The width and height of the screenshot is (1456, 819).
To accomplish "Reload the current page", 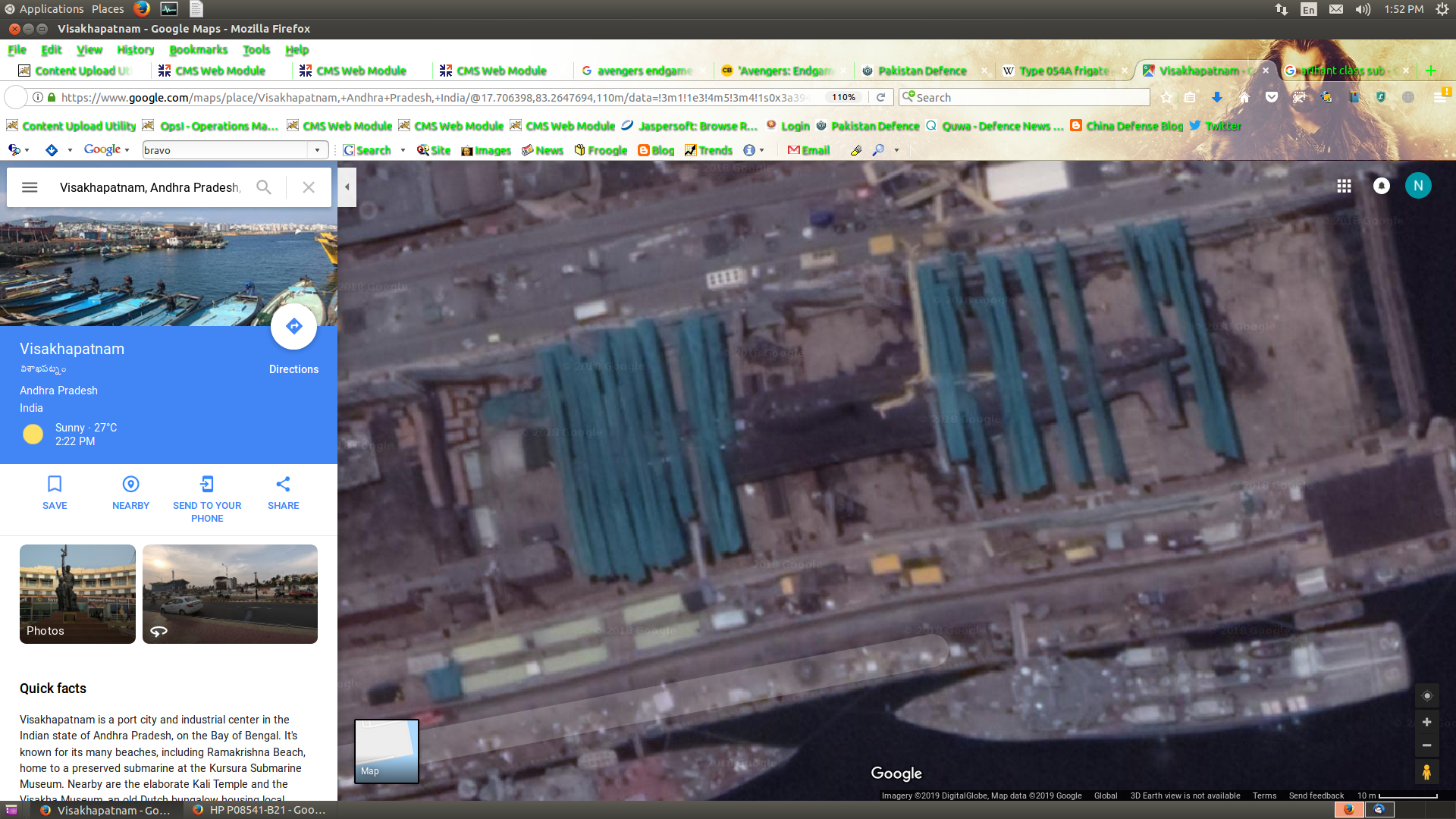I will (880, 97).
